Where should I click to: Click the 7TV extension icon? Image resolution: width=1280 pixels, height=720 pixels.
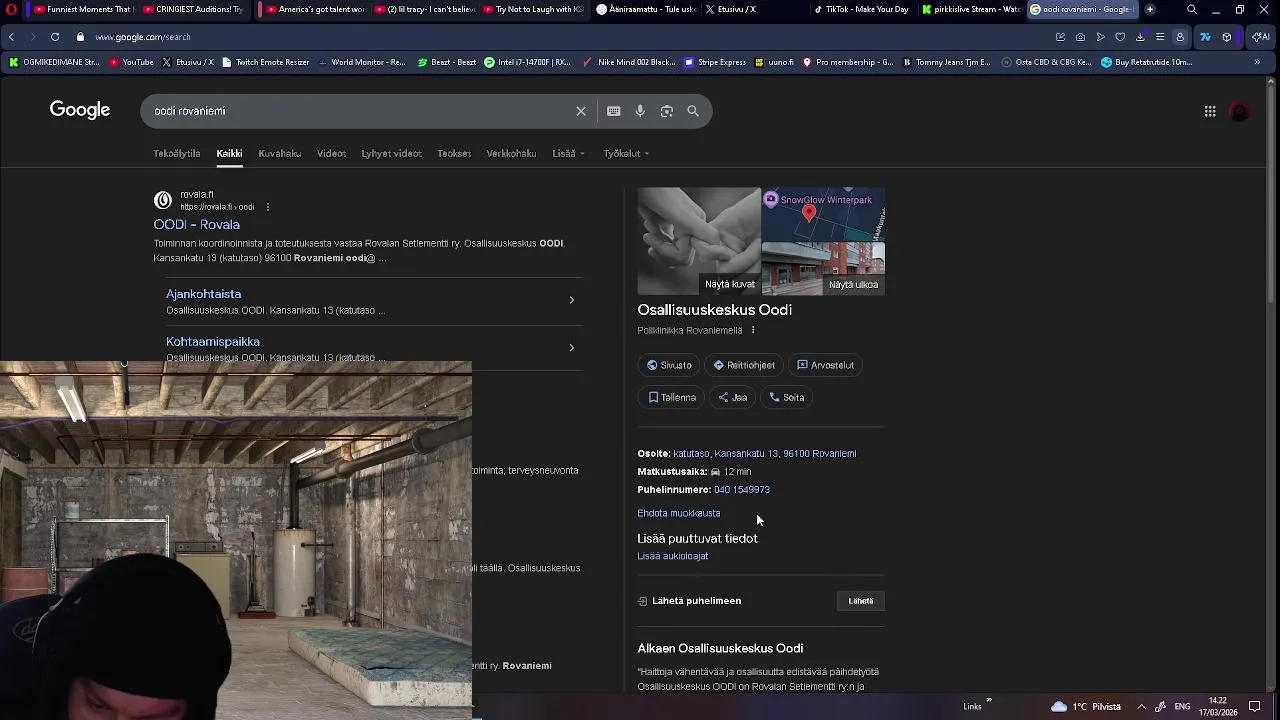[1205, 37]
